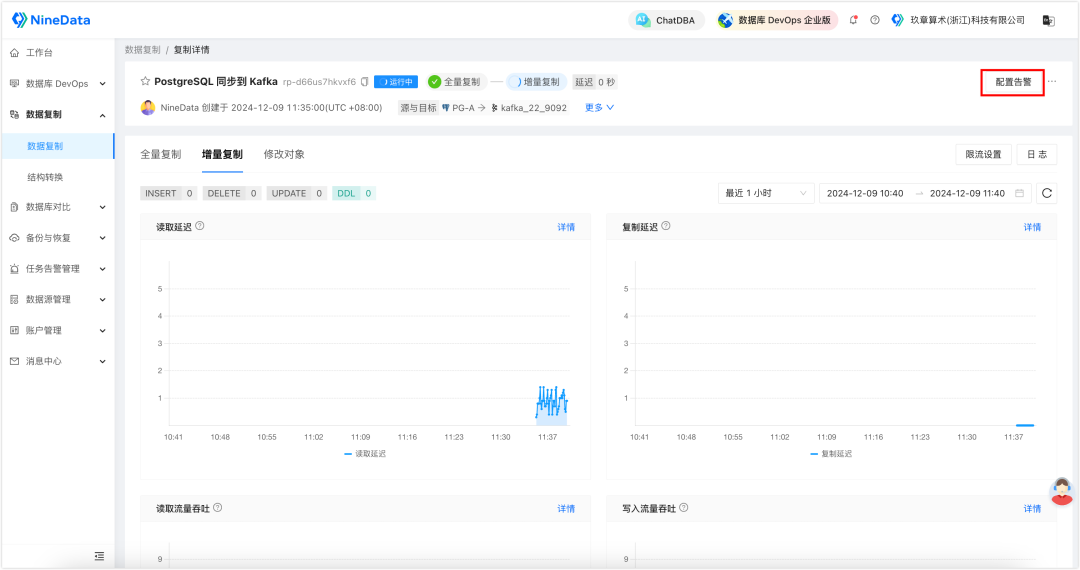The width and height of the screenshot is (1080, 570).
Task: Expand 备份与恢复 sidebar menu
Action: pos(58,238)
